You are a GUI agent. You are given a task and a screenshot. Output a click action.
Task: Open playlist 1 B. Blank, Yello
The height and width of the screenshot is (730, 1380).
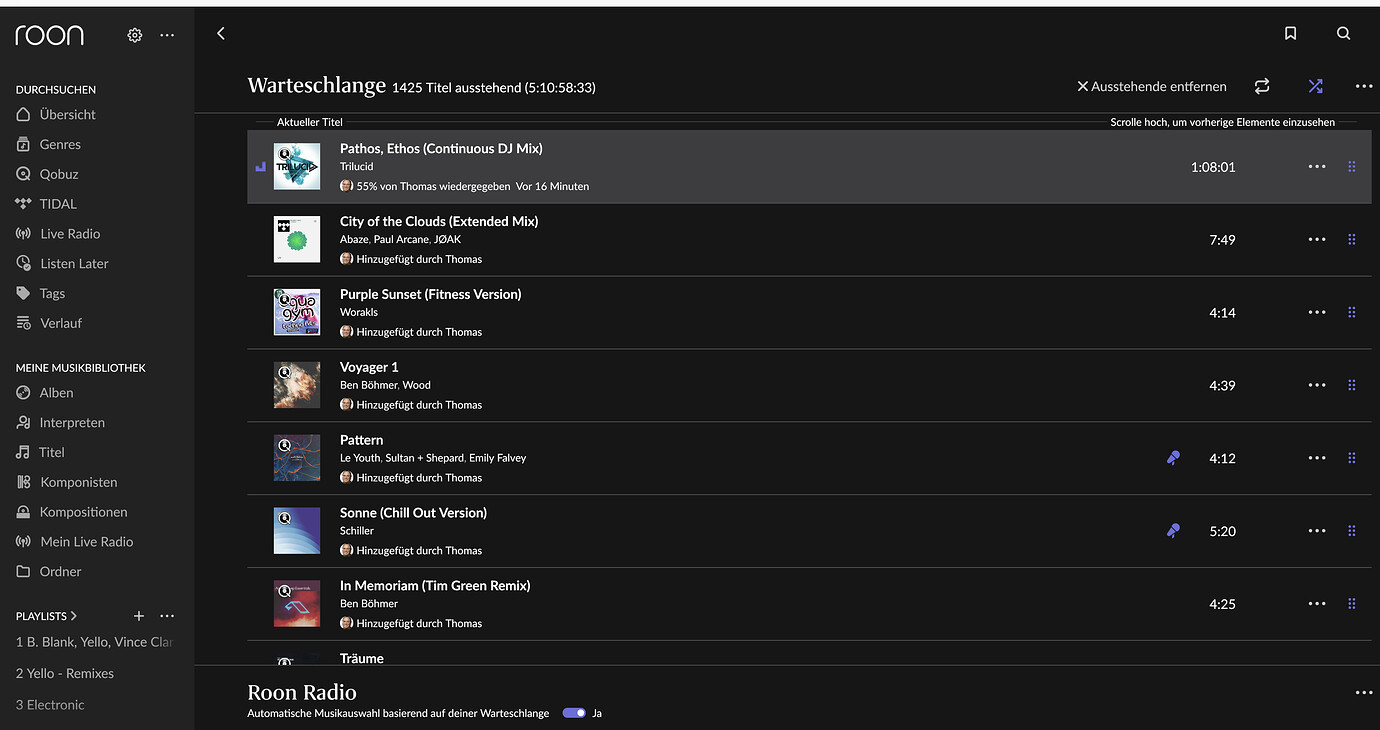coord(95,642)
